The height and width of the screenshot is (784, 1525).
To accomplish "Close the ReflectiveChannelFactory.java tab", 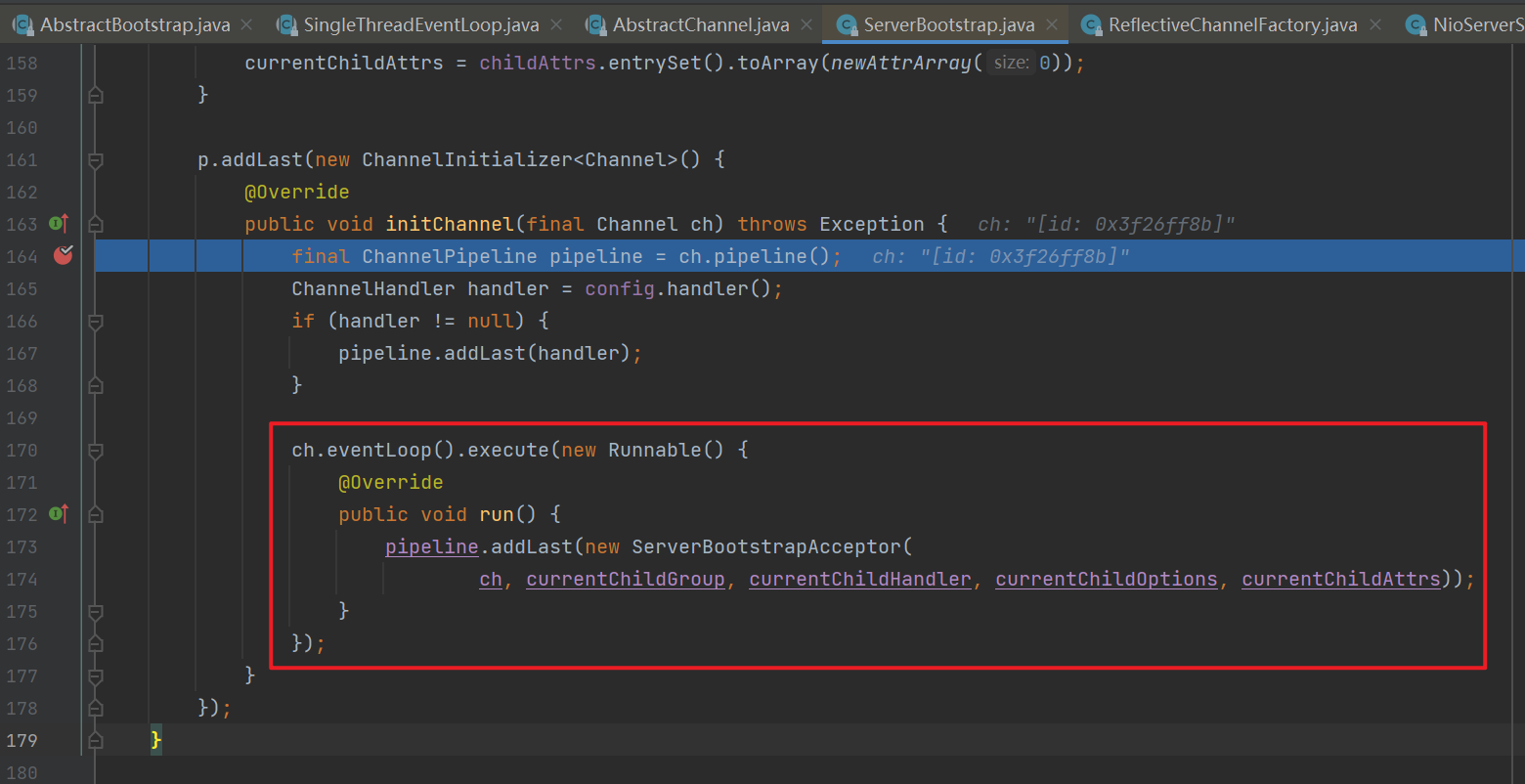I will pos(1373,24).
